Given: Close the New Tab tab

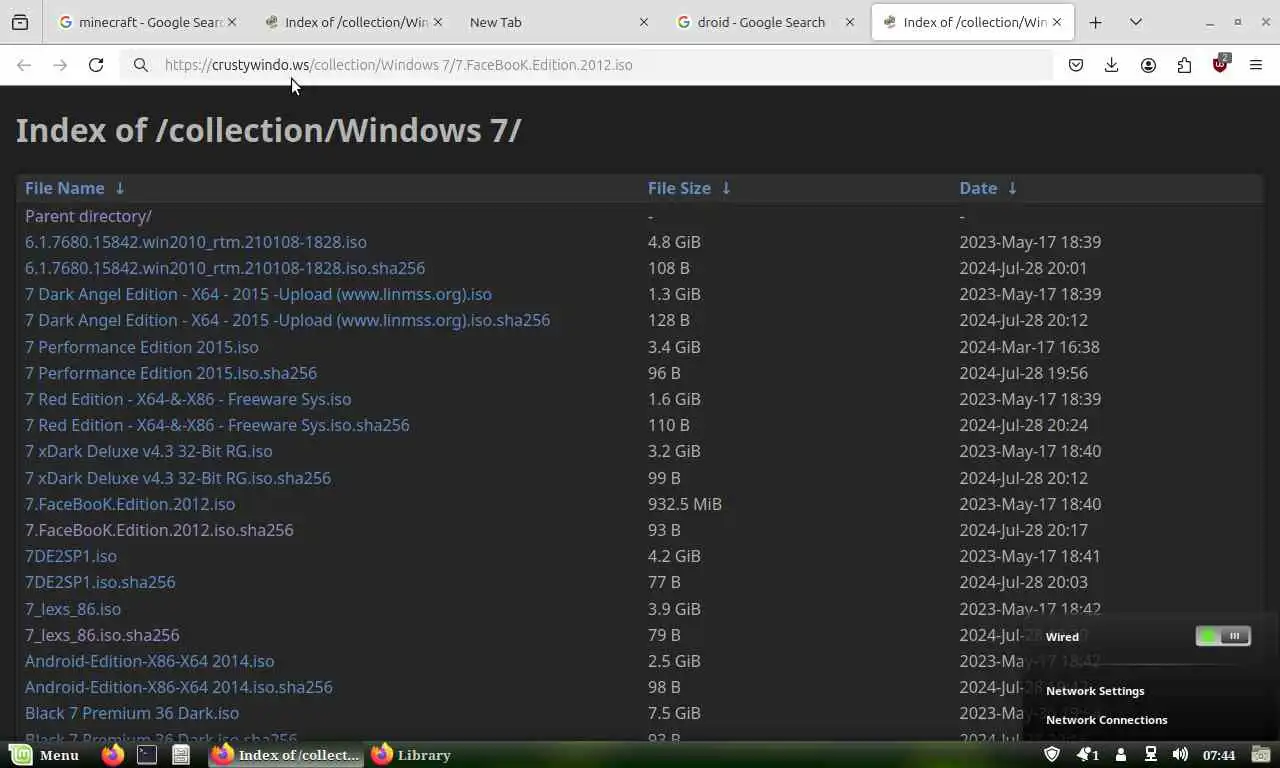Looking at the screenshot, I should tap(644, 22).
